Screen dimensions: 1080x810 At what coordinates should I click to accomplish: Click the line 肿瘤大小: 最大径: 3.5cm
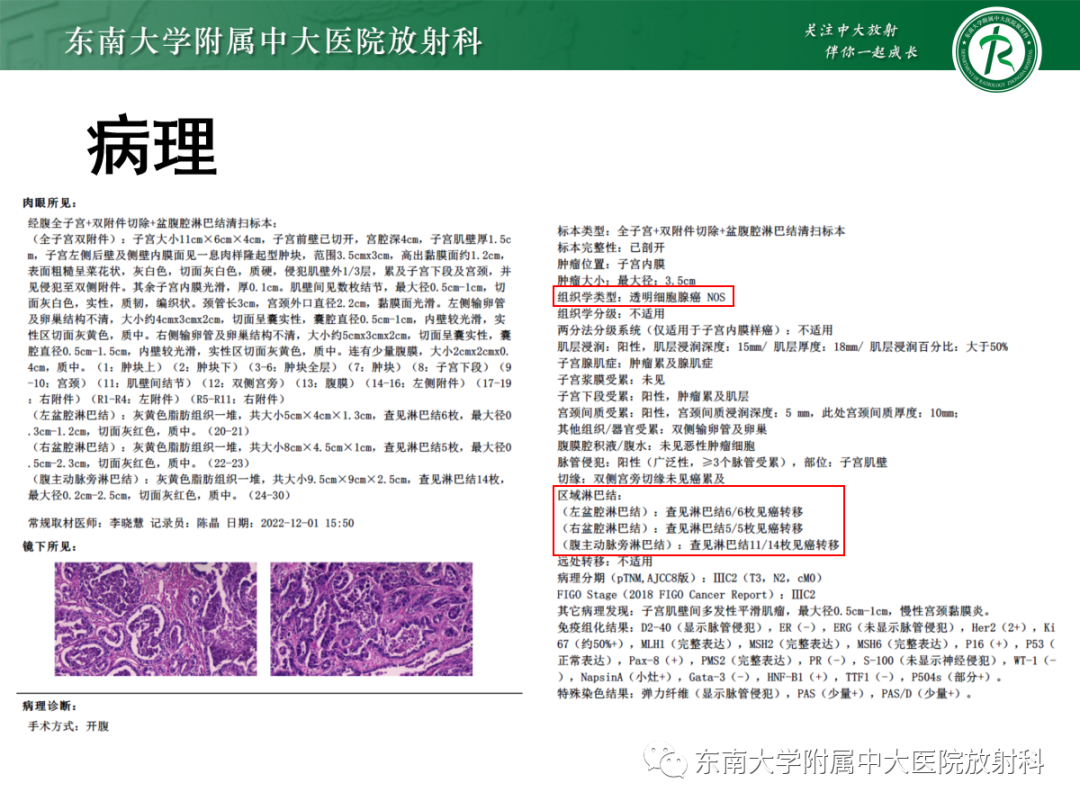[627, 281]
